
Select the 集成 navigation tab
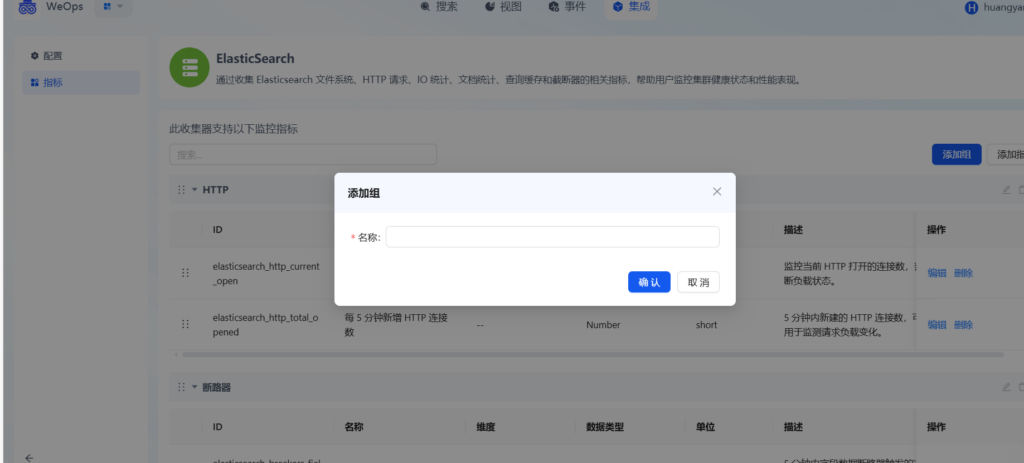(631, 7)
